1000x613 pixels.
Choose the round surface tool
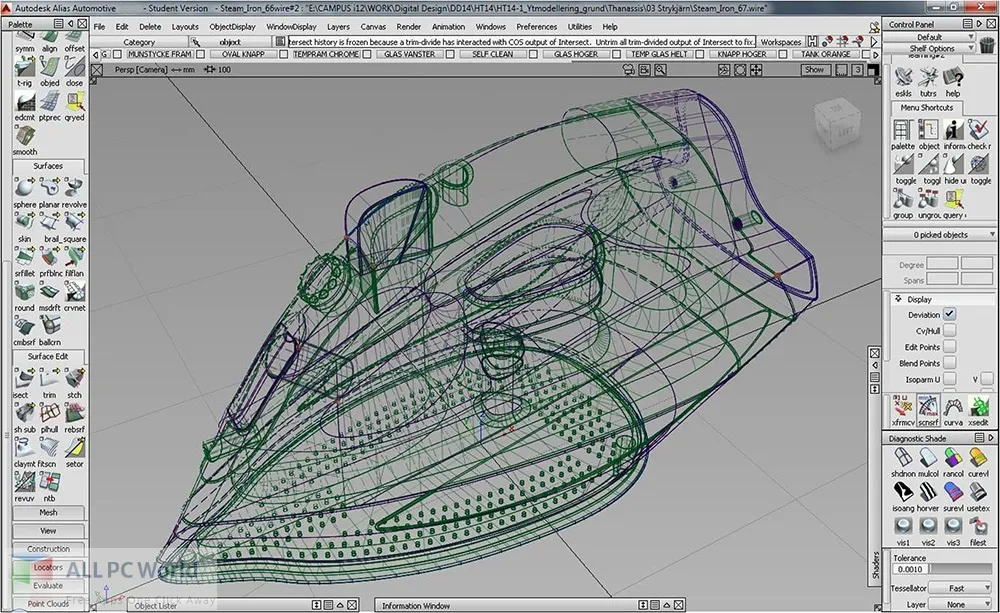(24, 293)
